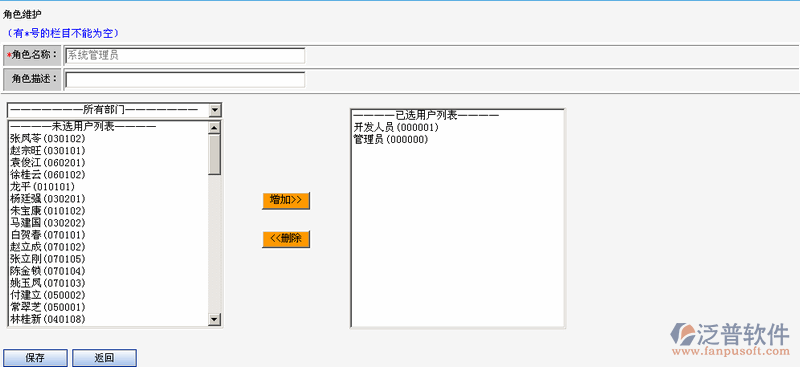This screenshot has height=367, width=800.
Task: Click the unselected user list scroll-down arrow
Action: click(x=215, y=320)
